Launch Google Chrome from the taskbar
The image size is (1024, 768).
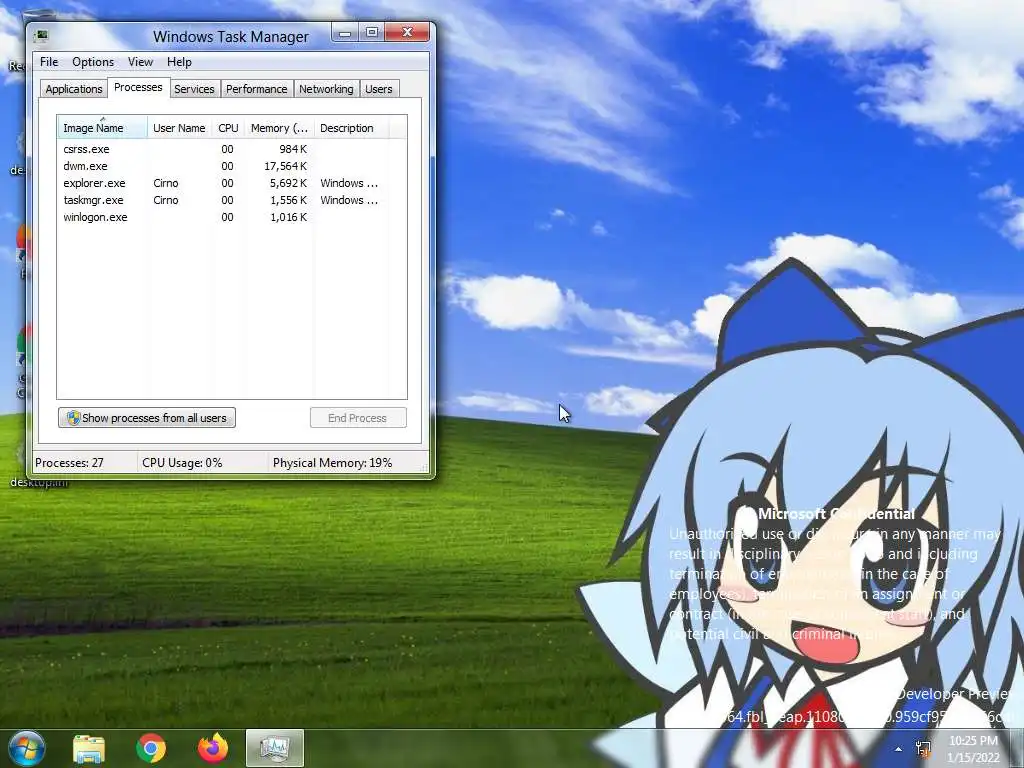[151, 748]
